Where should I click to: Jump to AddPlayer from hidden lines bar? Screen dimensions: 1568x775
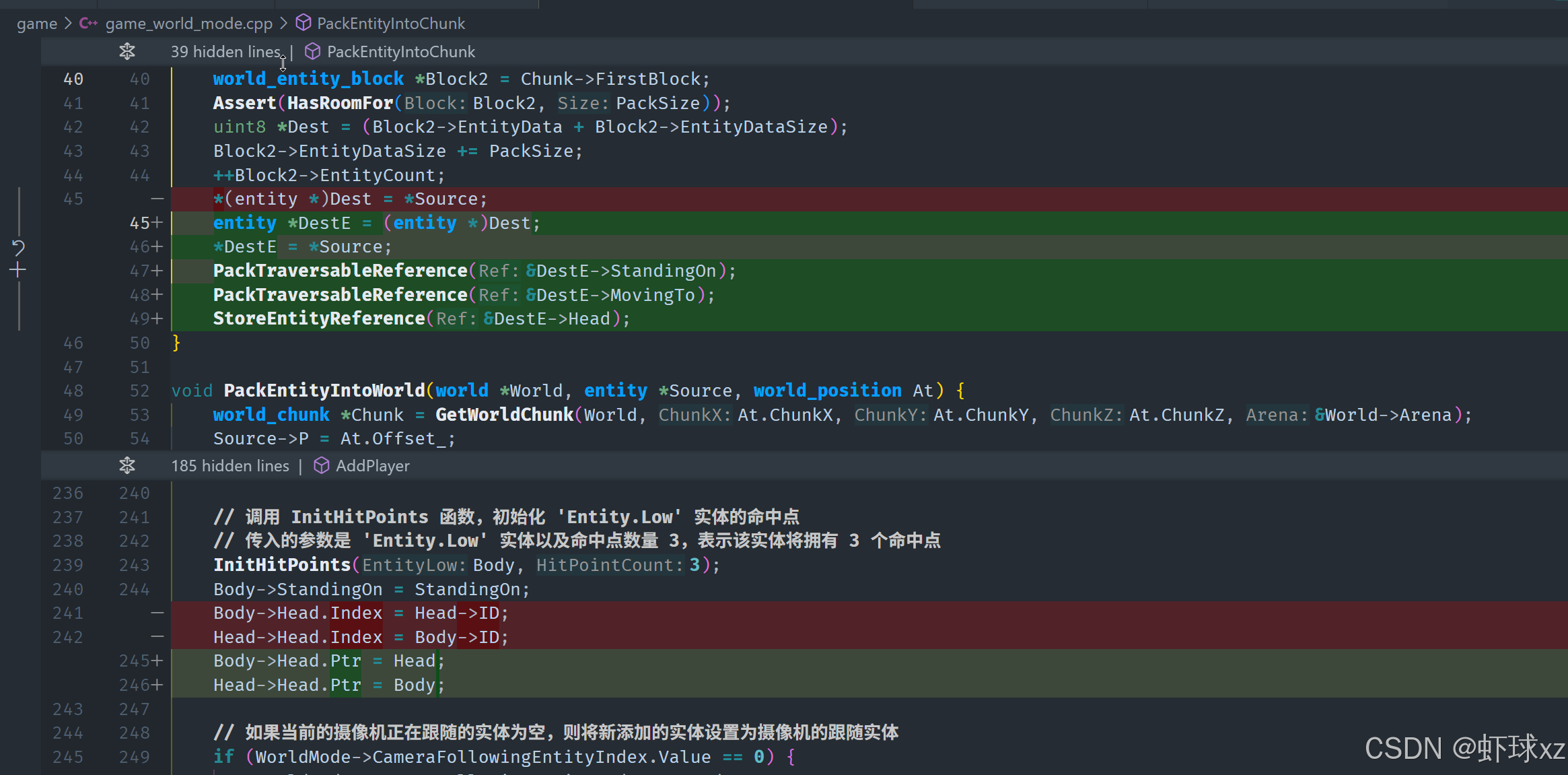(372, 466)
